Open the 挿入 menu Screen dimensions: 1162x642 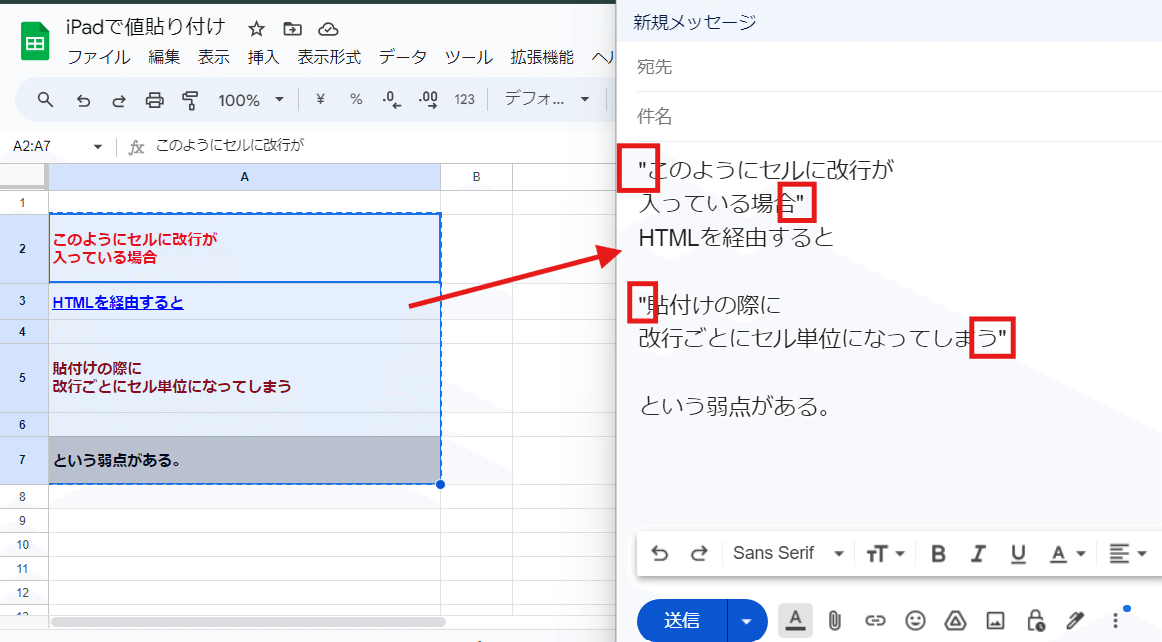pos(263,57)
